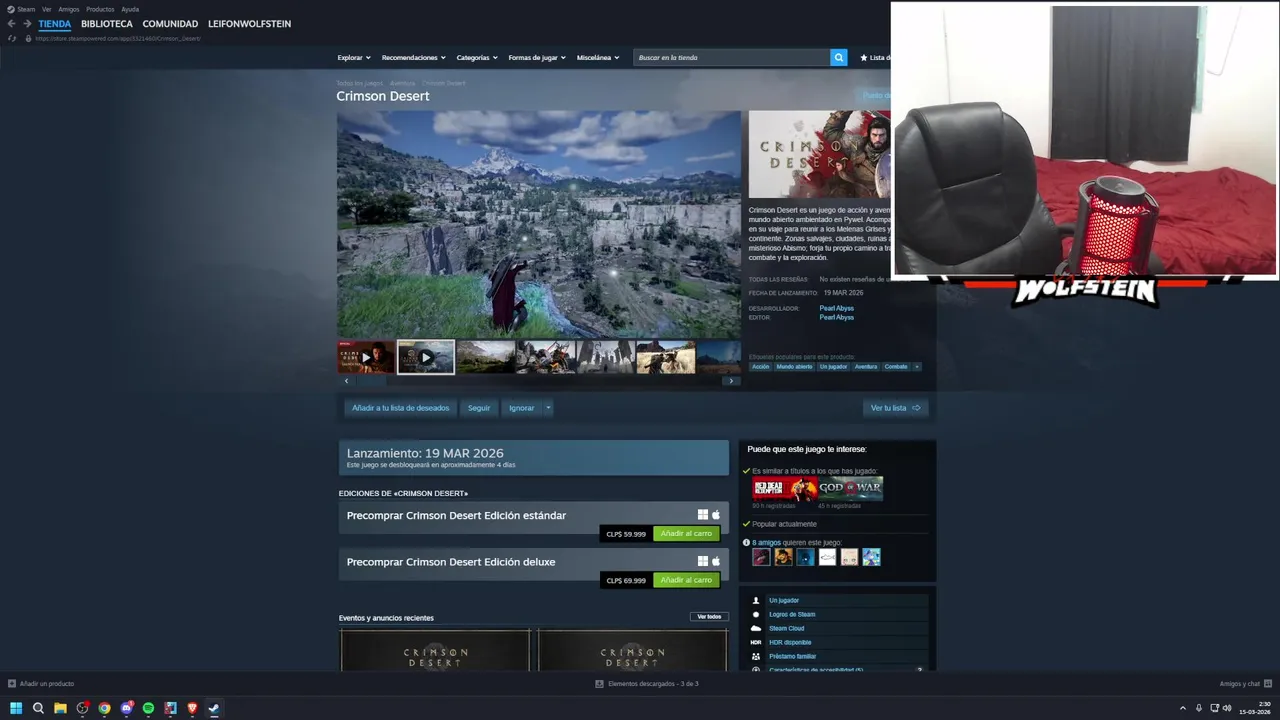Show hidden system tray icons
Screen dimensions: 1280x720
coord(1183,708)
